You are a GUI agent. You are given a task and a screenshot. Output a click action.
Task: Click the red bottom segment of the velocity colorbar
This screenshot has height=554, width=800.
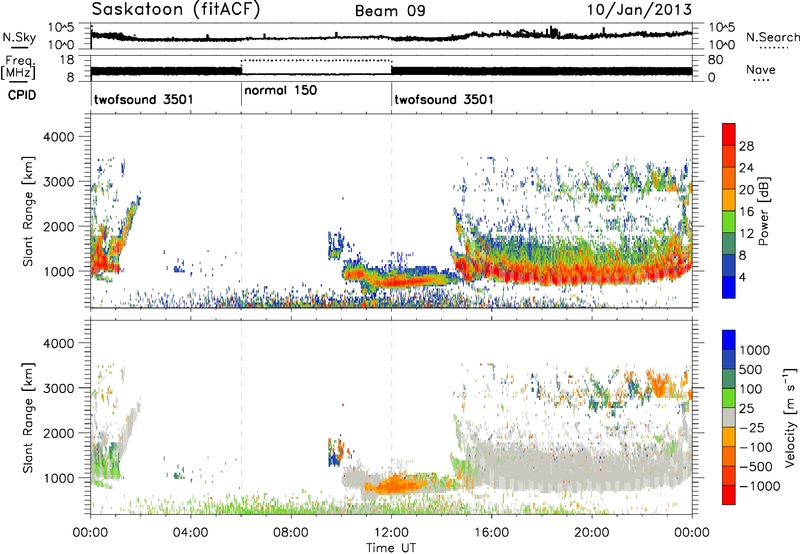[729, 495]
